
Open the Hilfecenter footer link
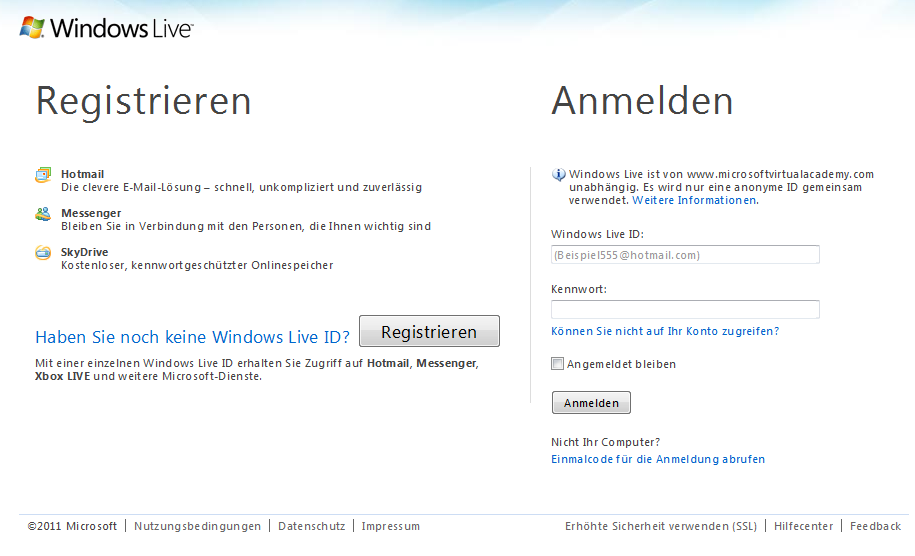804,526
